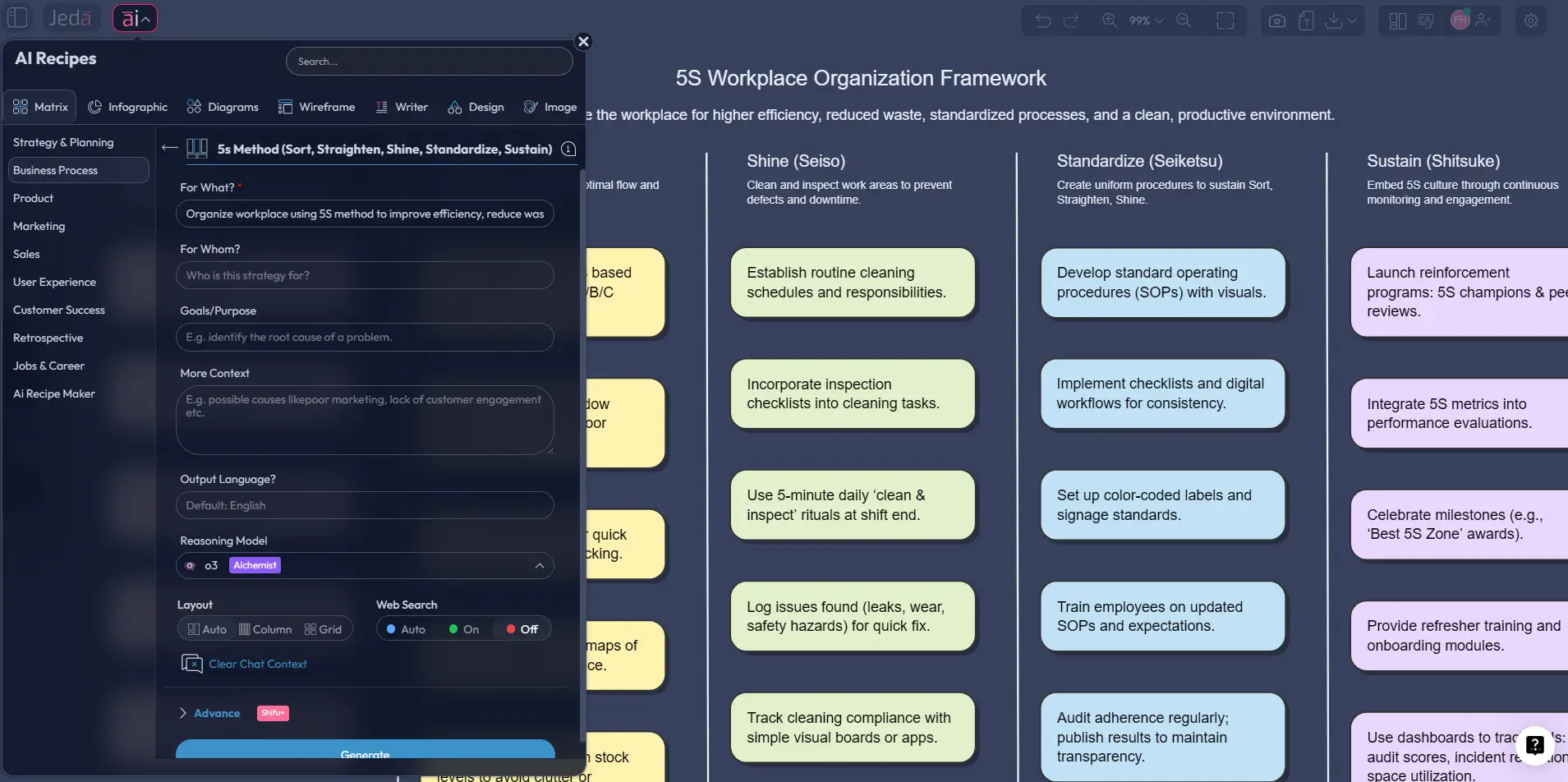Open Sales category
Screen dimensions: 1568x782
[x=26, y=254]
